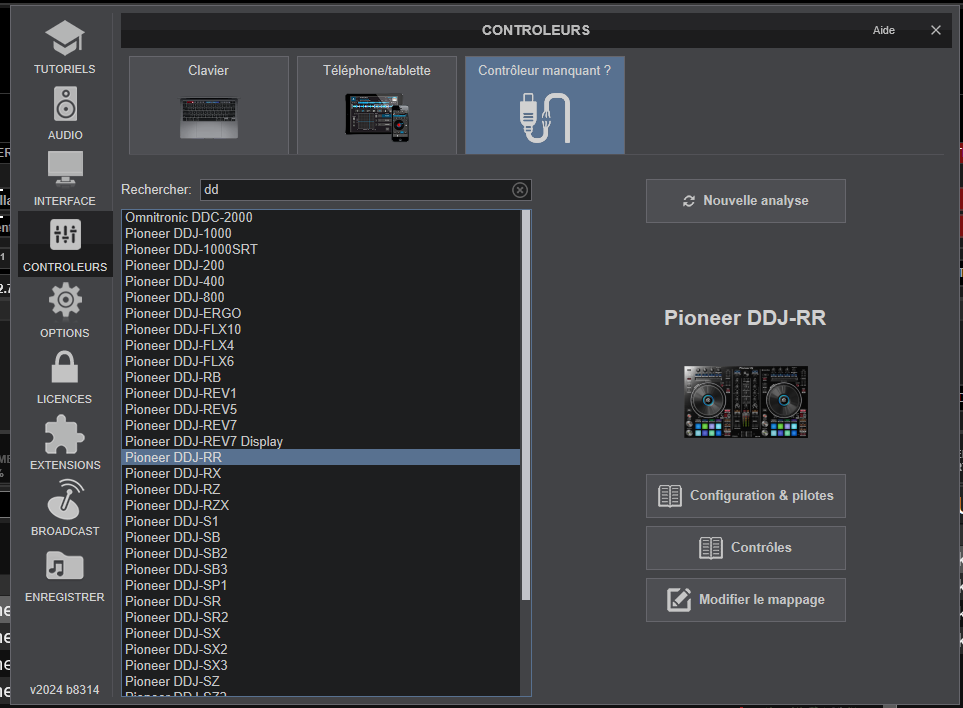Close the Controleurs dialog
Viewport: 963px width, 708px height.
(x=935, y=30)
